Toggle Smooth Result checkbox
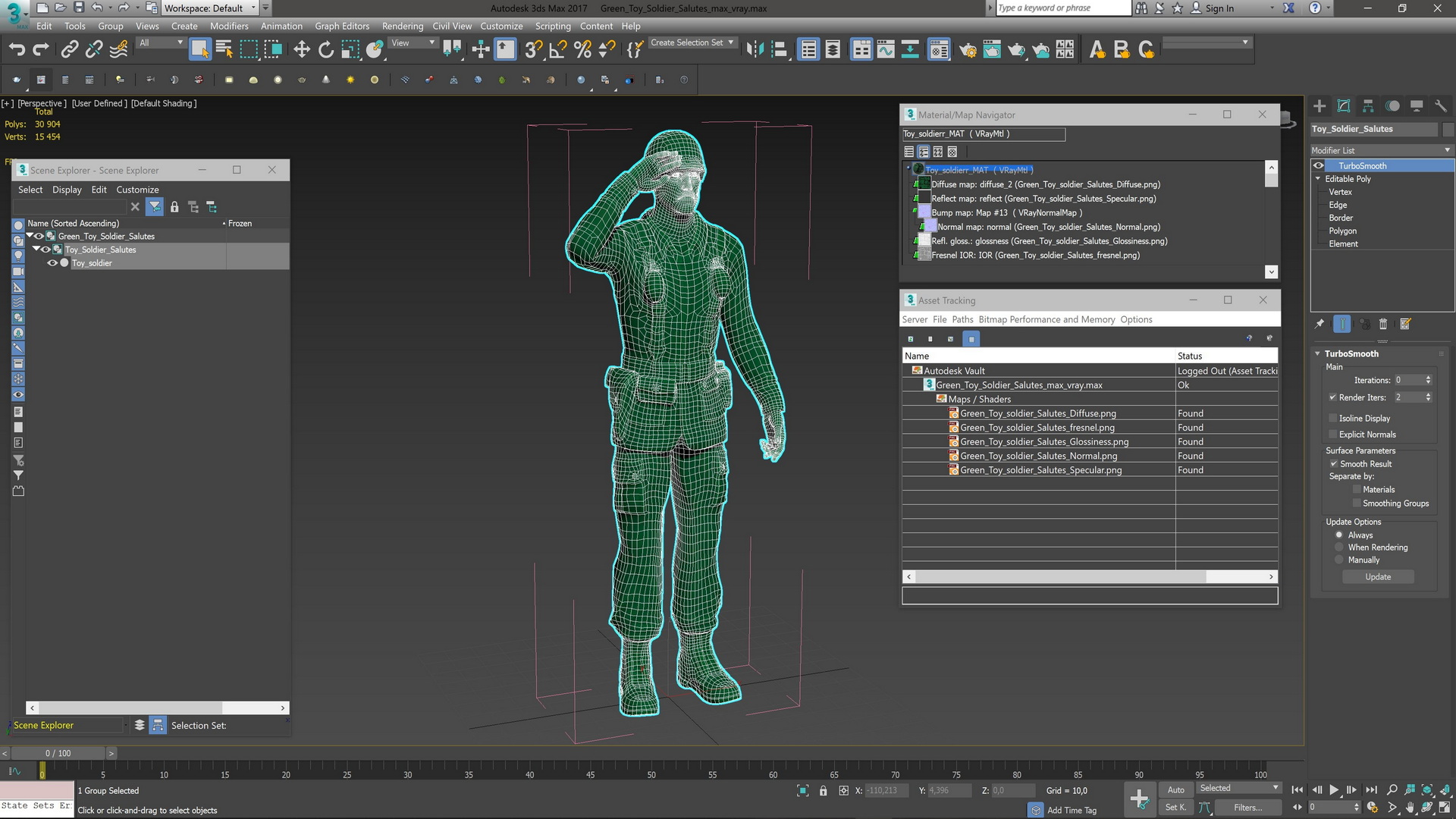This screenshot has width=1456, height=819. point(1333,464)
